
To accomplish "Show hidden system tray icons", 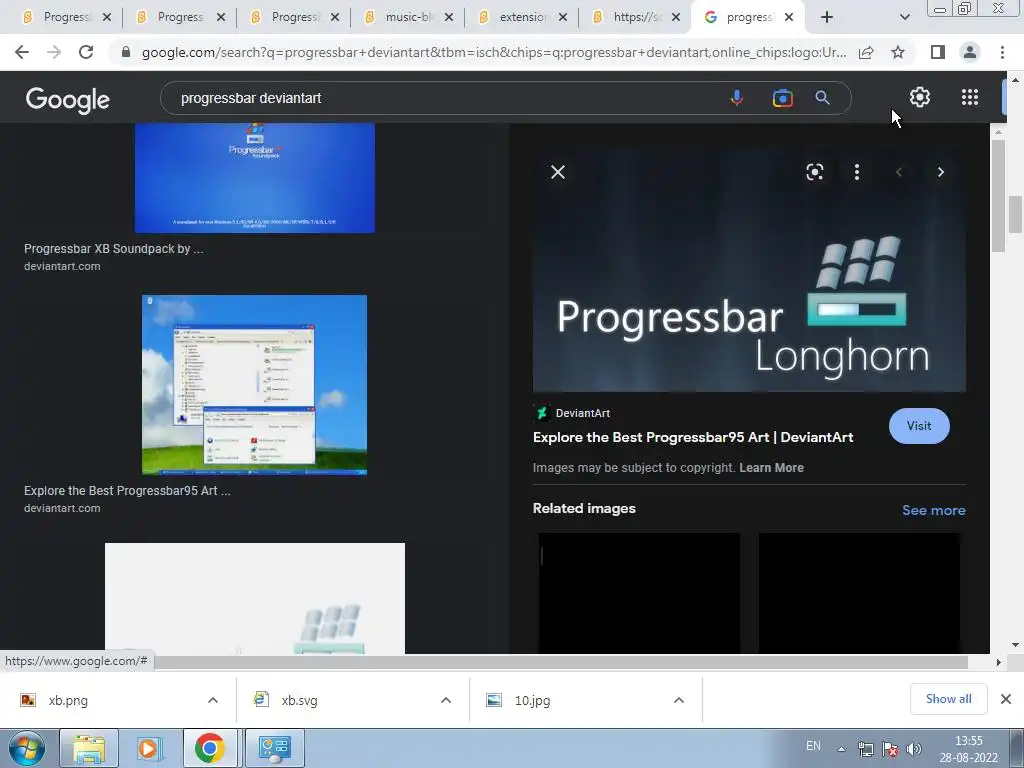I will point(842,749).
